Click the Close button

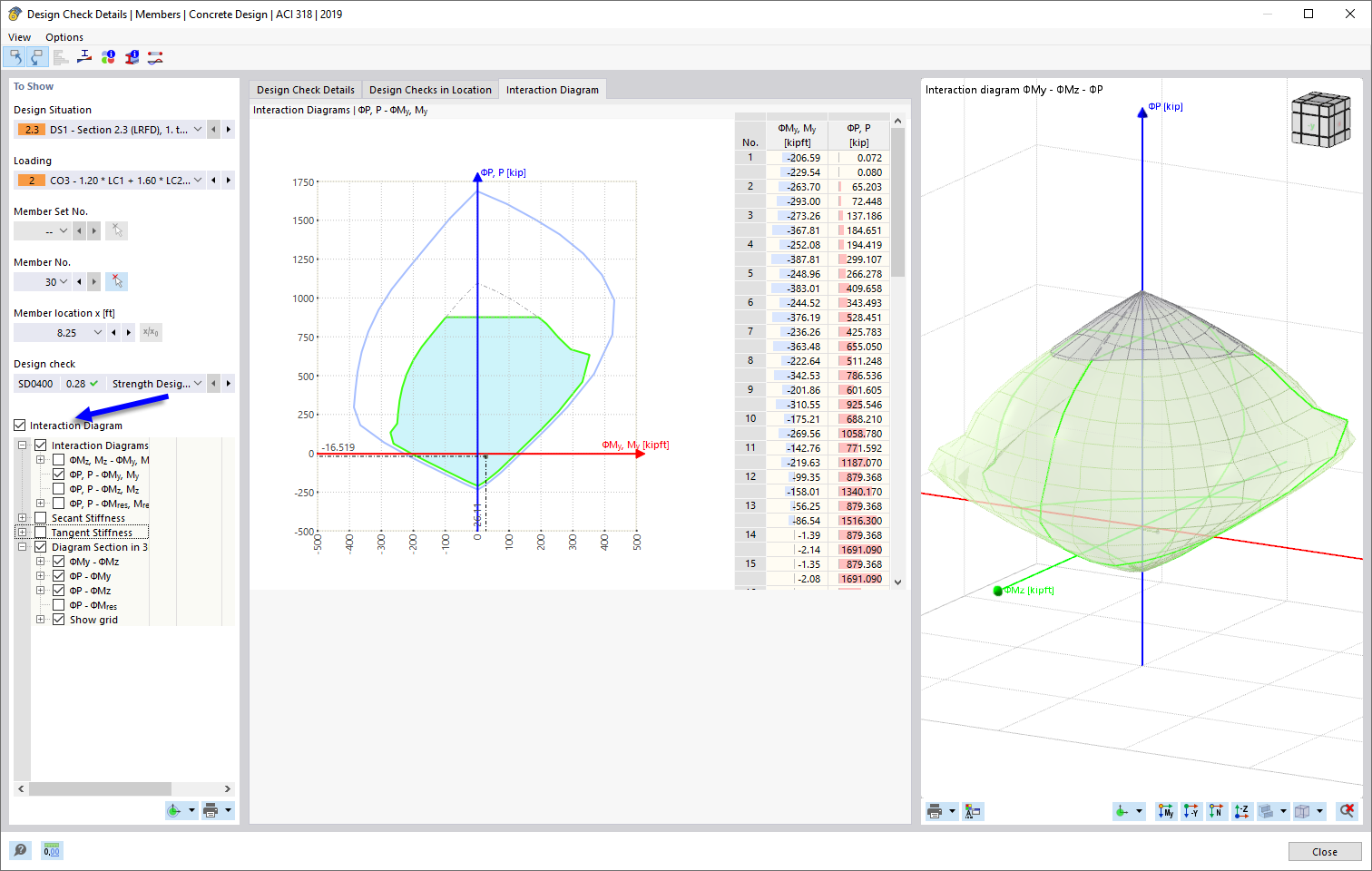1325,852
